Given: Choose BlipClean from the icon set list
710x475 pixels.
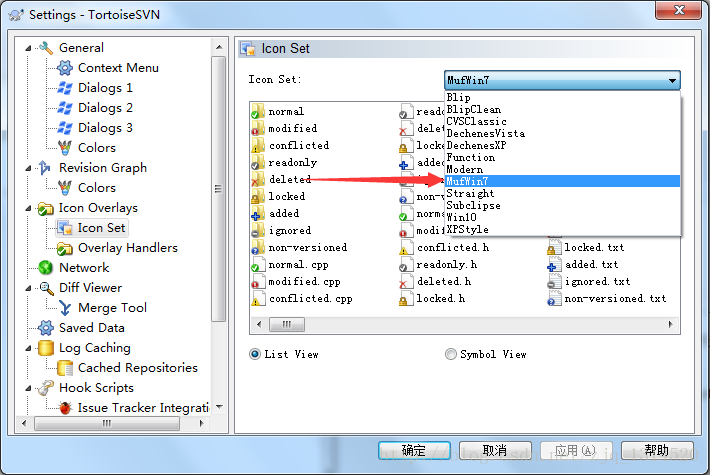Looking at the screenshot, I should (562, 110).
